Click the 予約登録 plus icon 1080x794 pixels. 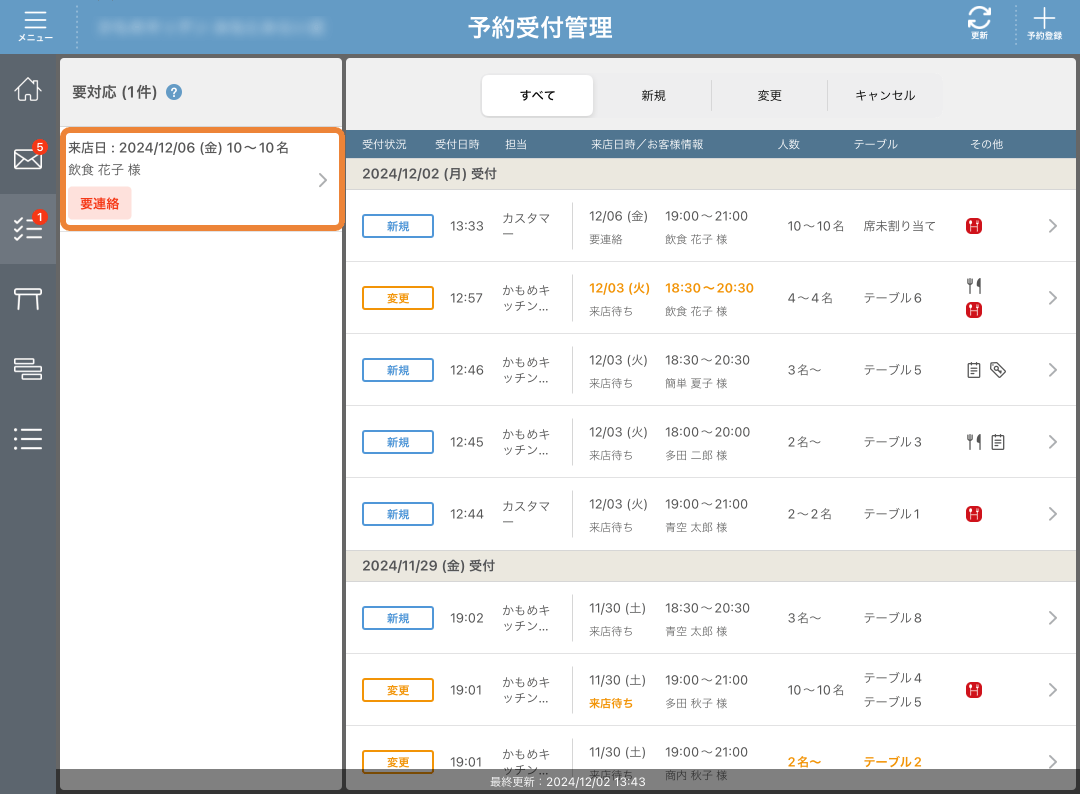pos(1044,23)
